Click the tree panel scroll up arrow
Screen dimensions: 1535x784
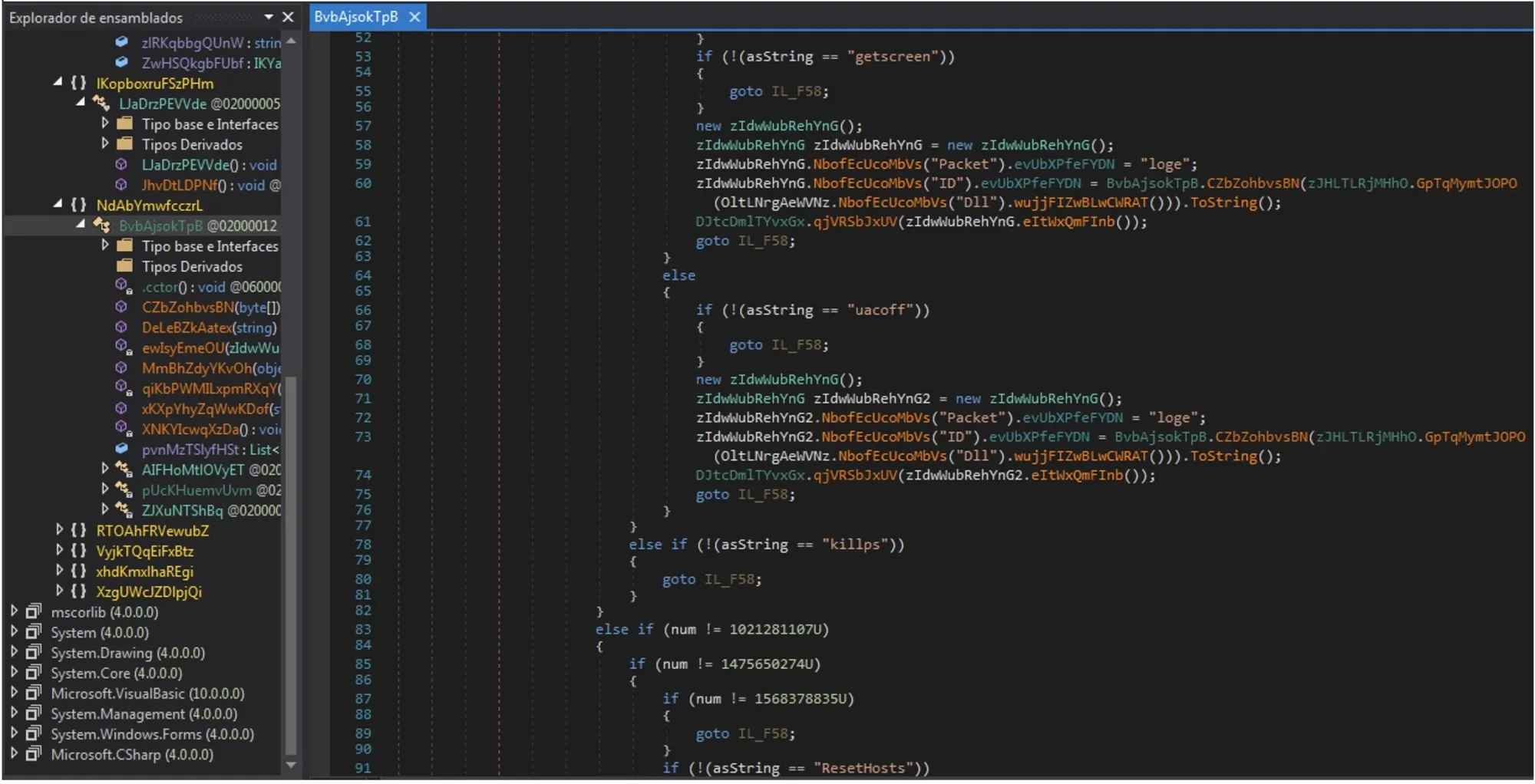291,41
